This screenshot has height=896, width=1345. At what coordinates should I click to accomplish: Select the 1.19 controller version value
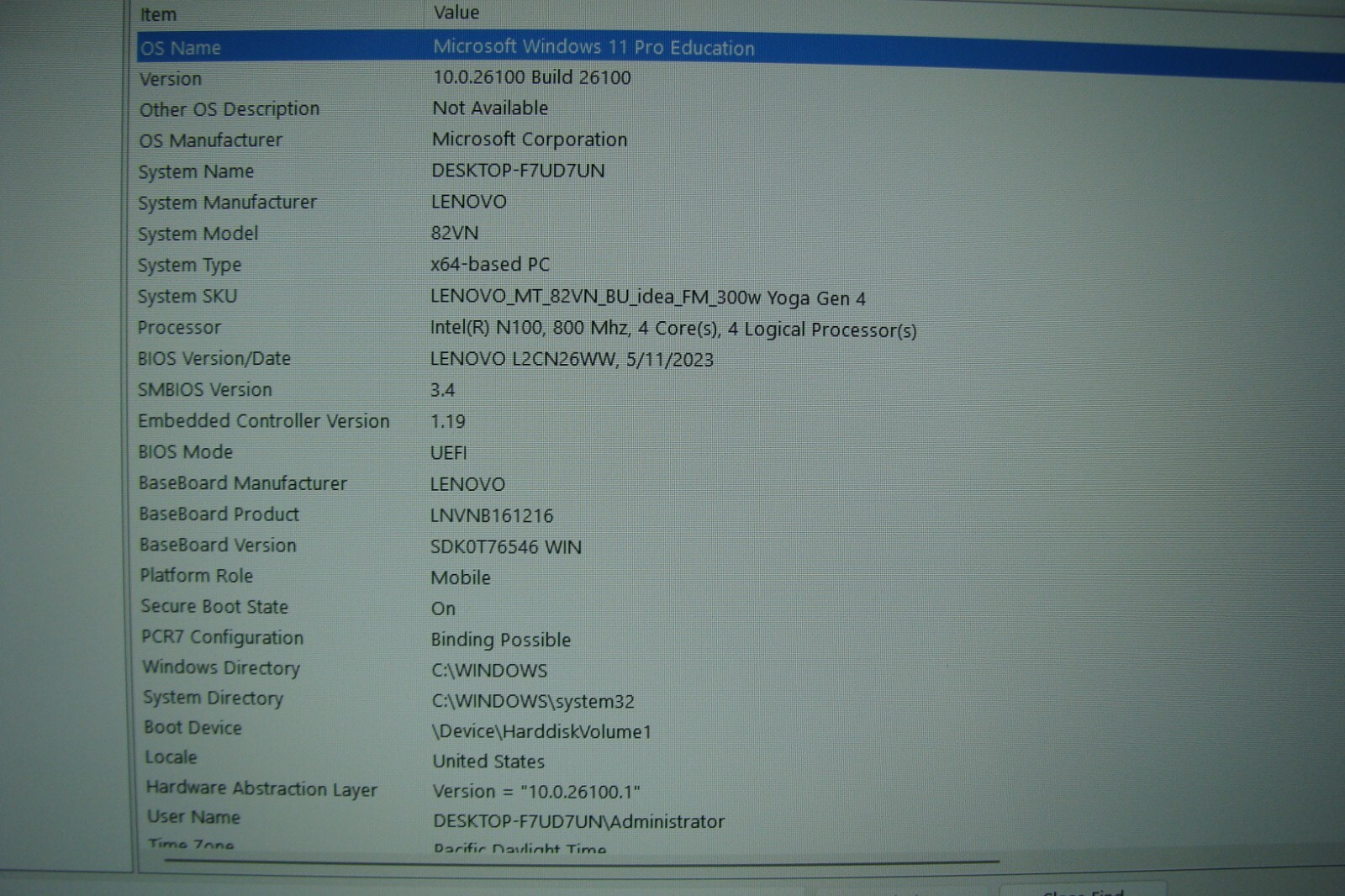pyautogui.click(x=447, y=422)
